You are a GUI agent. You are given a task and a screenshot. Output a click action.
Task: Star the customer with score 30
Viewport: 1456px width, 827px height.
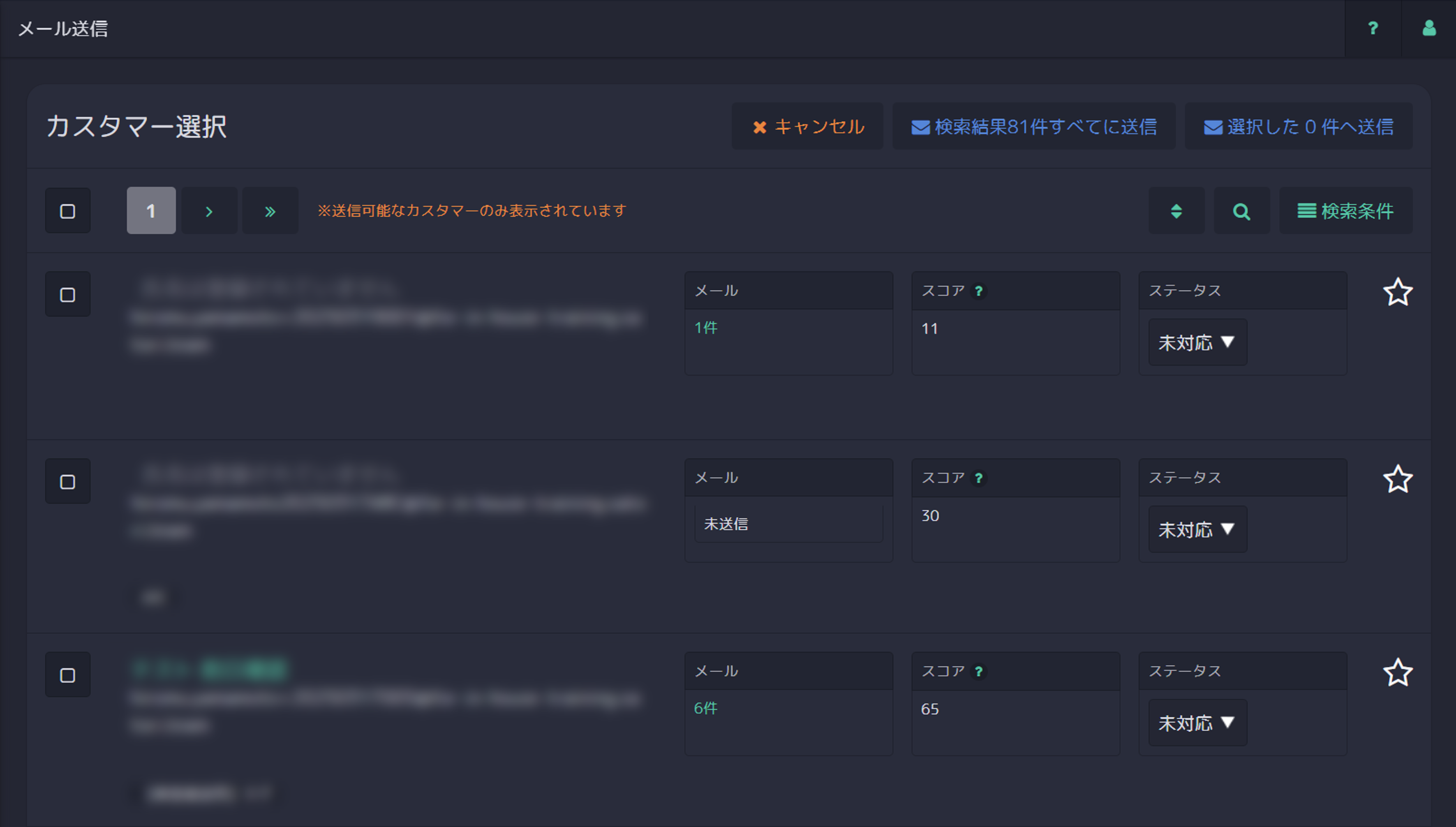[1397, 479]
